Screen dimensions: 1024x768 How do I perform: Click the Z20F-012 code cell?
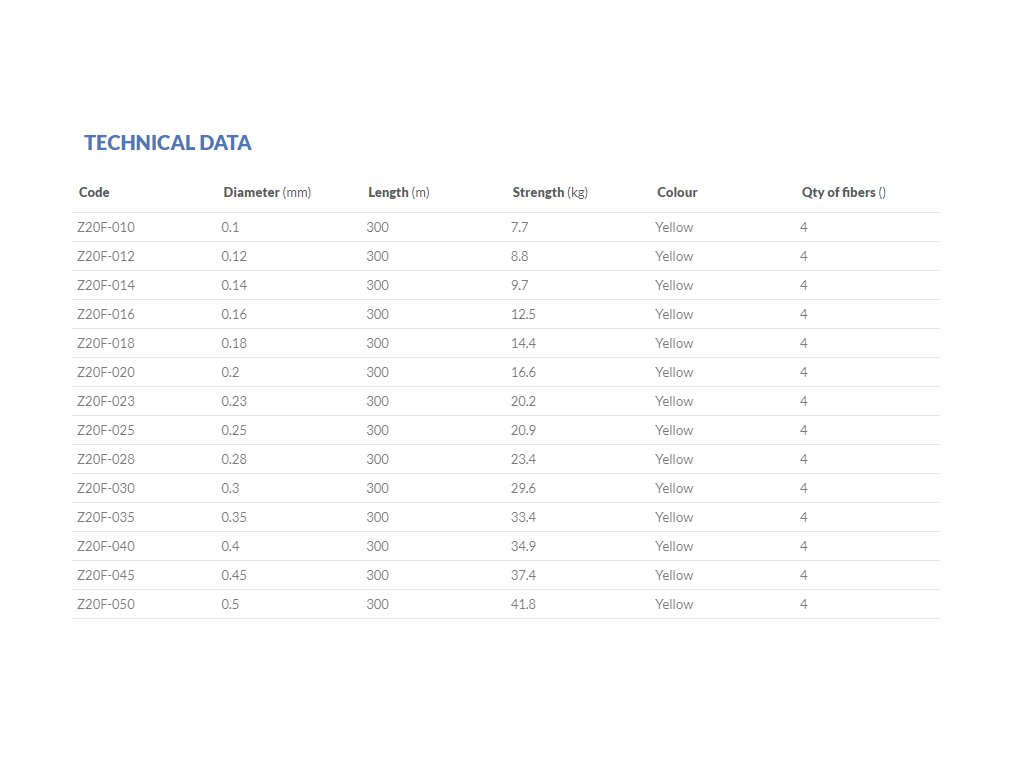pos(106,256)
